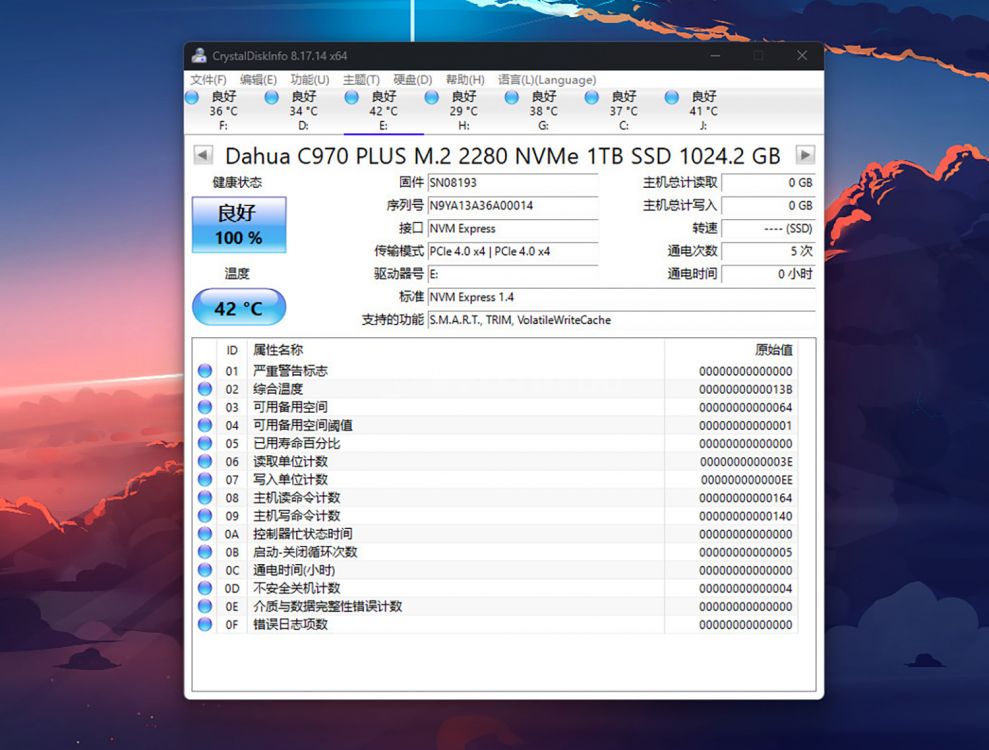The width and height of the screenshot is (989, 750).
Task: Open the 帮助(H) menu
Action: tap(465, 79)
